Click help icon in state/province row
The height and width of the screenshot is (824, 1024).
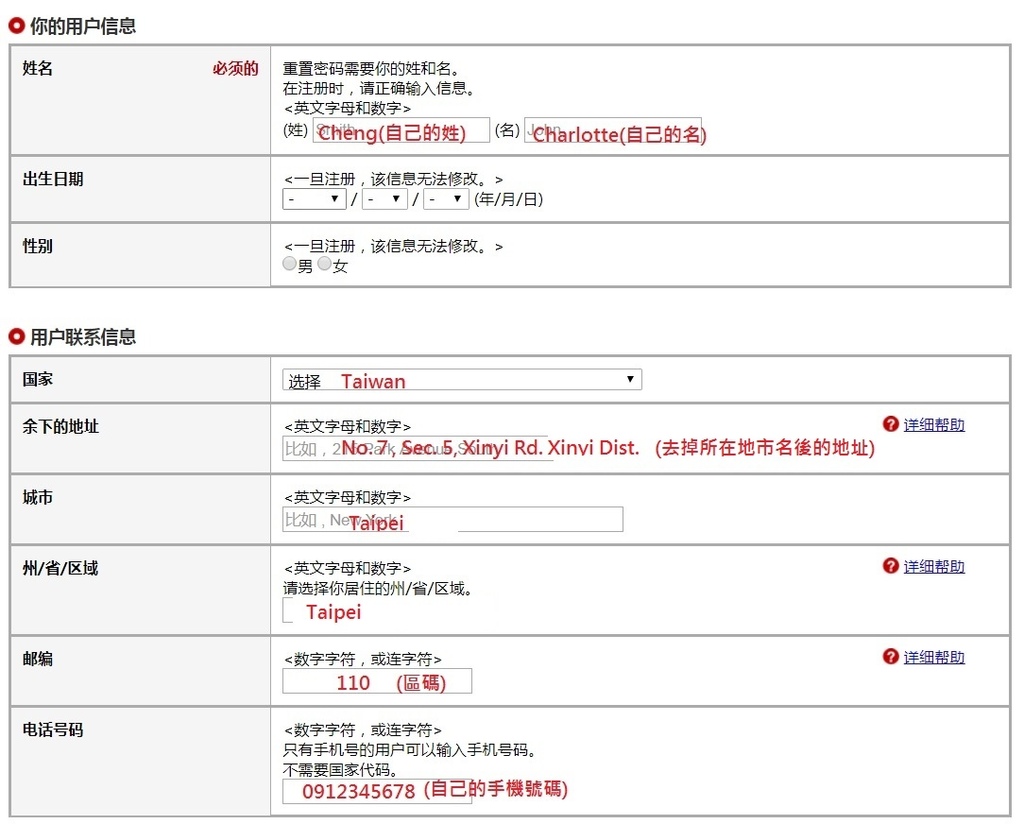click(x=891, y=566)
